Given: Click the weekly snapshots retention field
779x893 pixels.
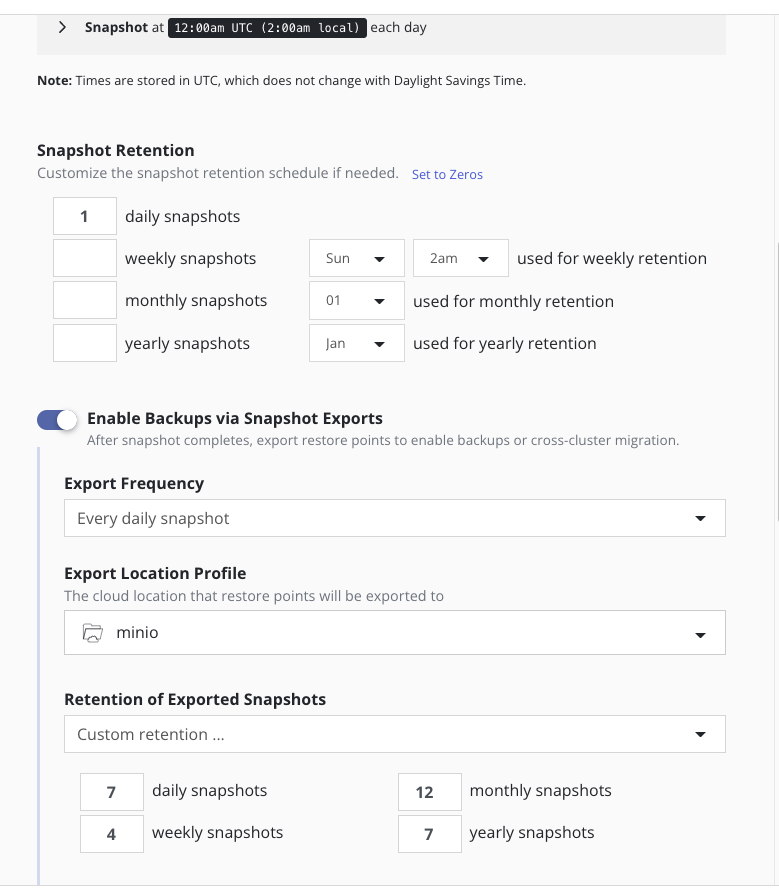Looking at the screenshot, I should 85,258.
